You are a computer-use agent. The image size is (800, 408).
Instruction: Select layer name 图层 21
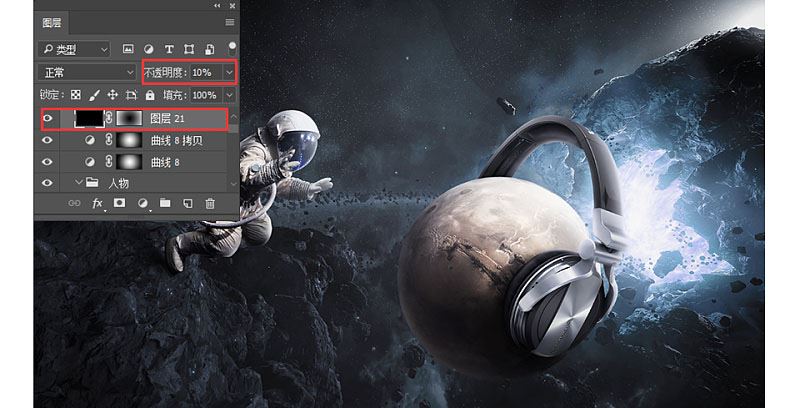point(167,118)
